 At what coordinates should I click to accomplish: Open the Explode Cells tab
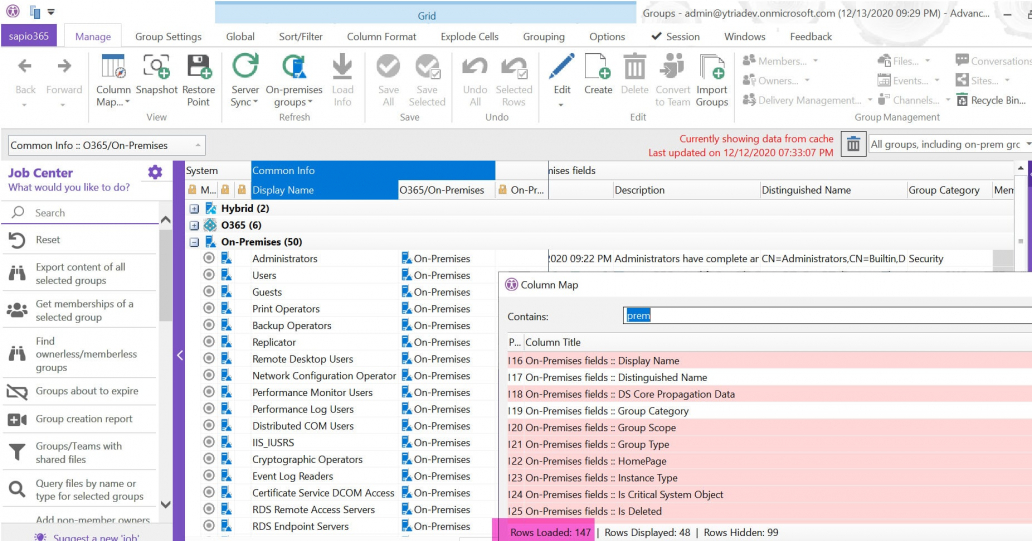pyautogui.click(x=470, y=36)
